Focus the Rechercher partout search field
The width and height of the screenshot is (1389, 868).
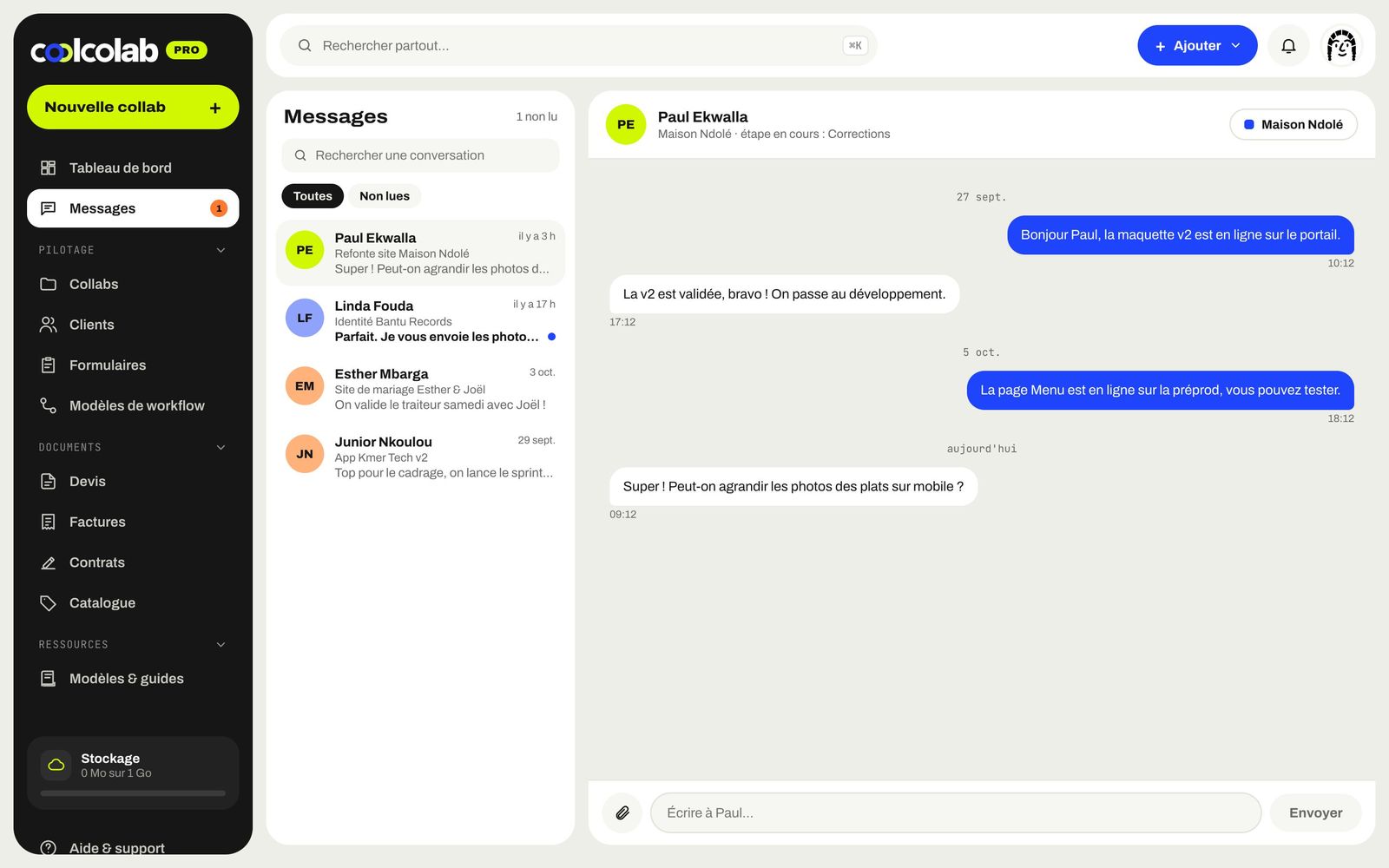click(578, 46)
